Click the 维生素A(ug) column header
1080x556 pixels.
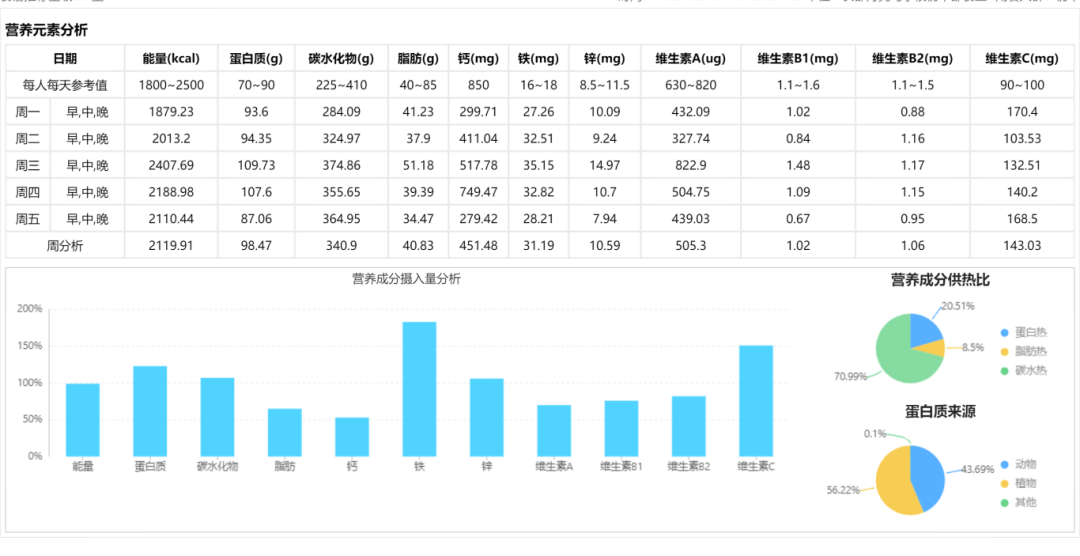tap(691, 59)
